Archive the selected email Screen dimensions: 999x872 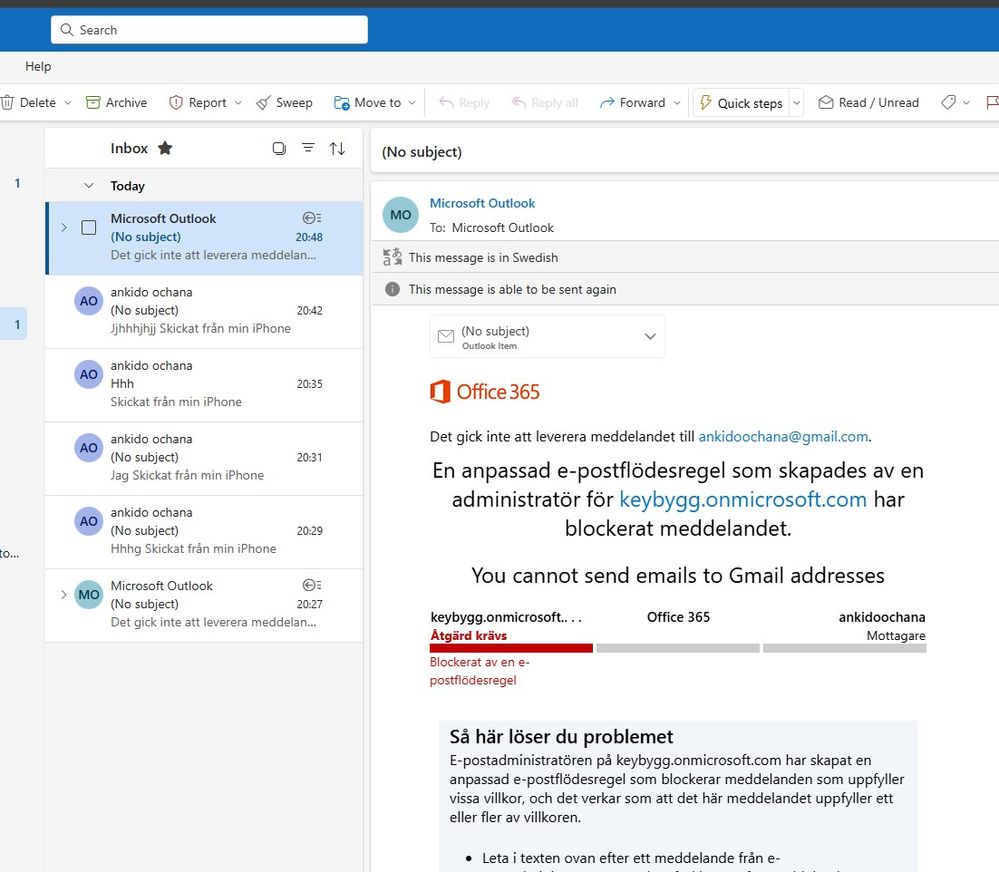(117, 103)
